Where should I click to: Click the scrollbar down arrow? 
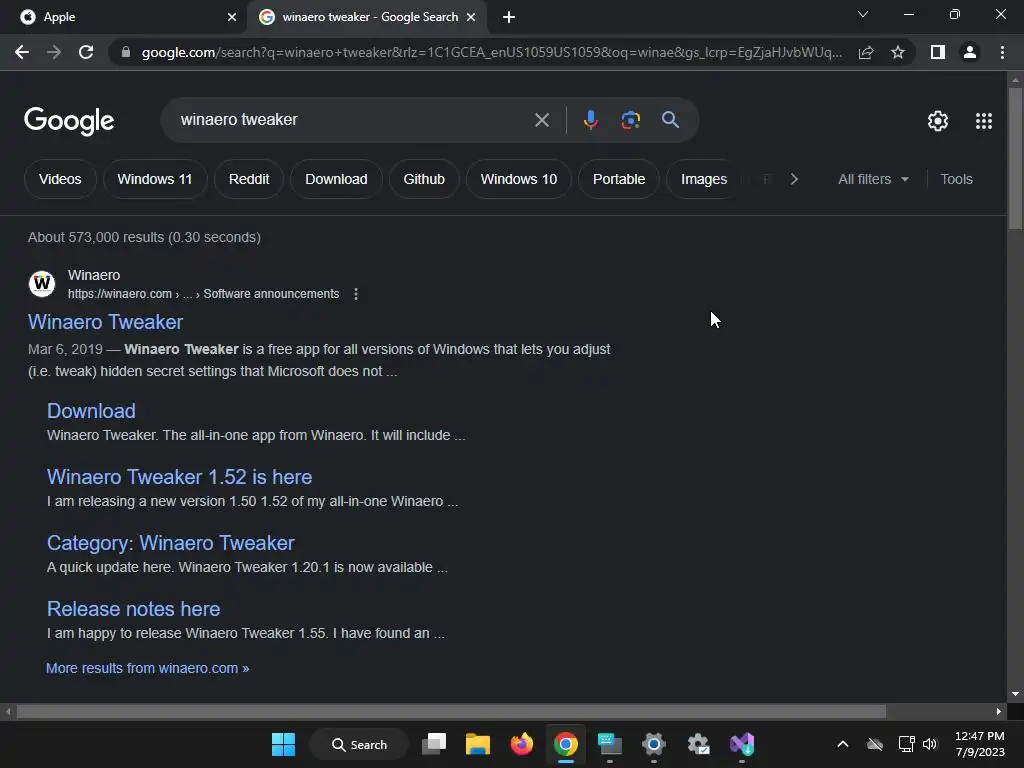(1015, 694)
